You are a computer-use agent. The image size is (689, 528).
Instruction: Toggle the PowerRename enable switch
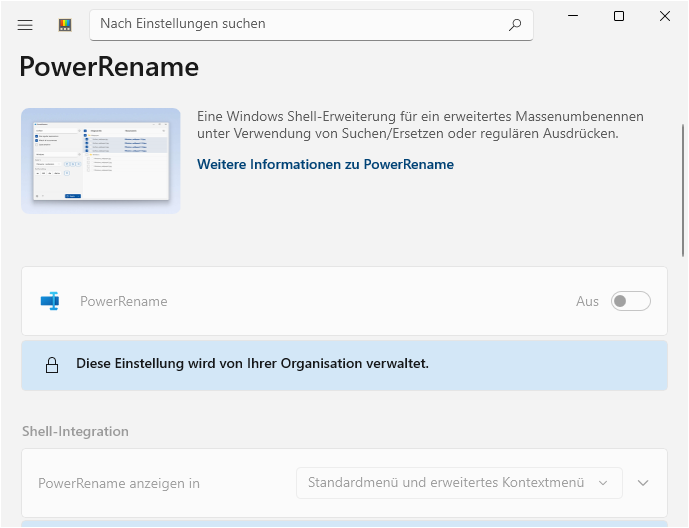click(x=631, y=301)
